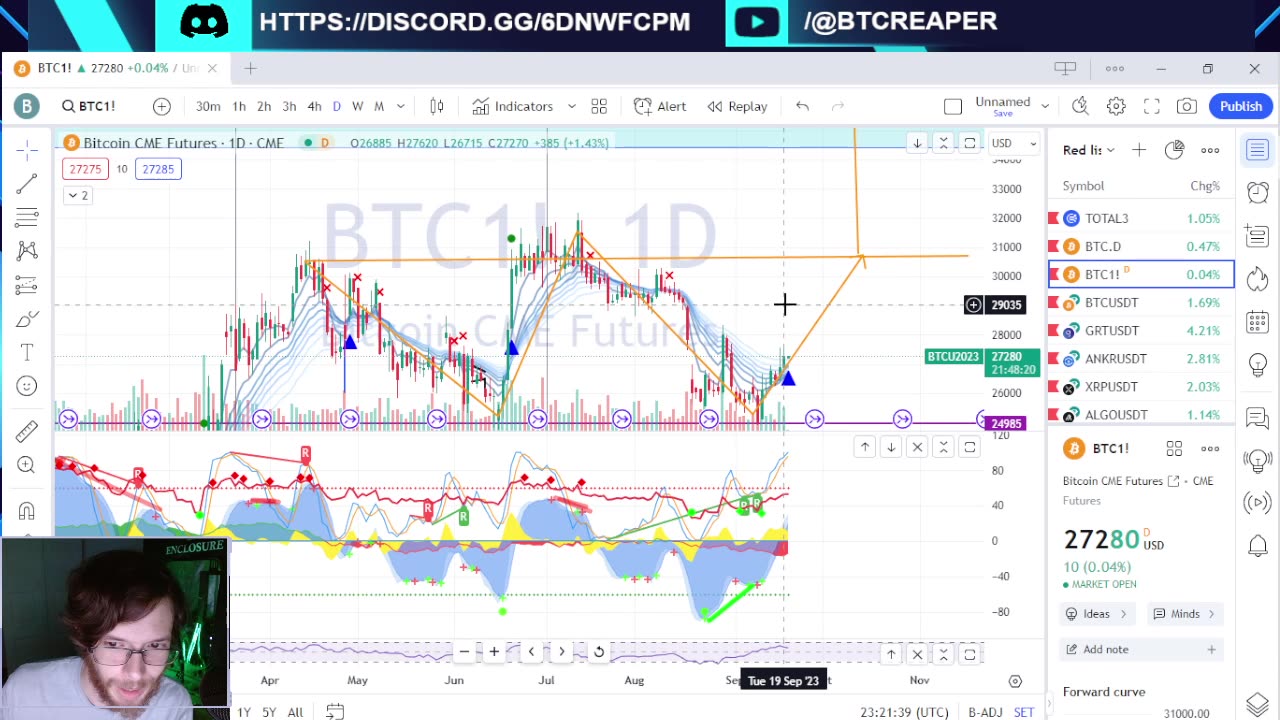The width and height of the screenshot is (1280, 720).
Task: Select the ruler measure tool
Action: [27, 431]
